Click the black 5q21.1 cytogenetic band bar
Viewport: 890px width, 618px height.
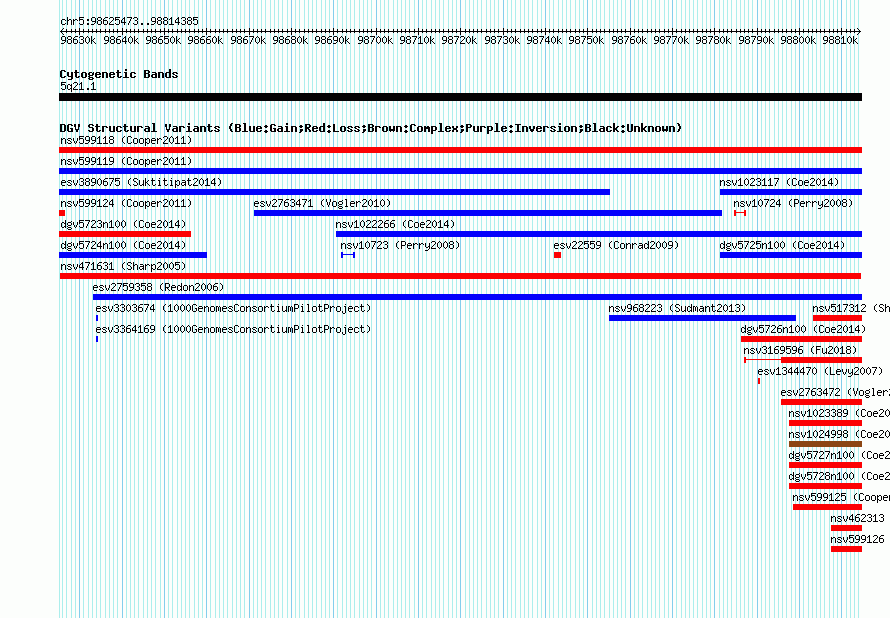460,97
